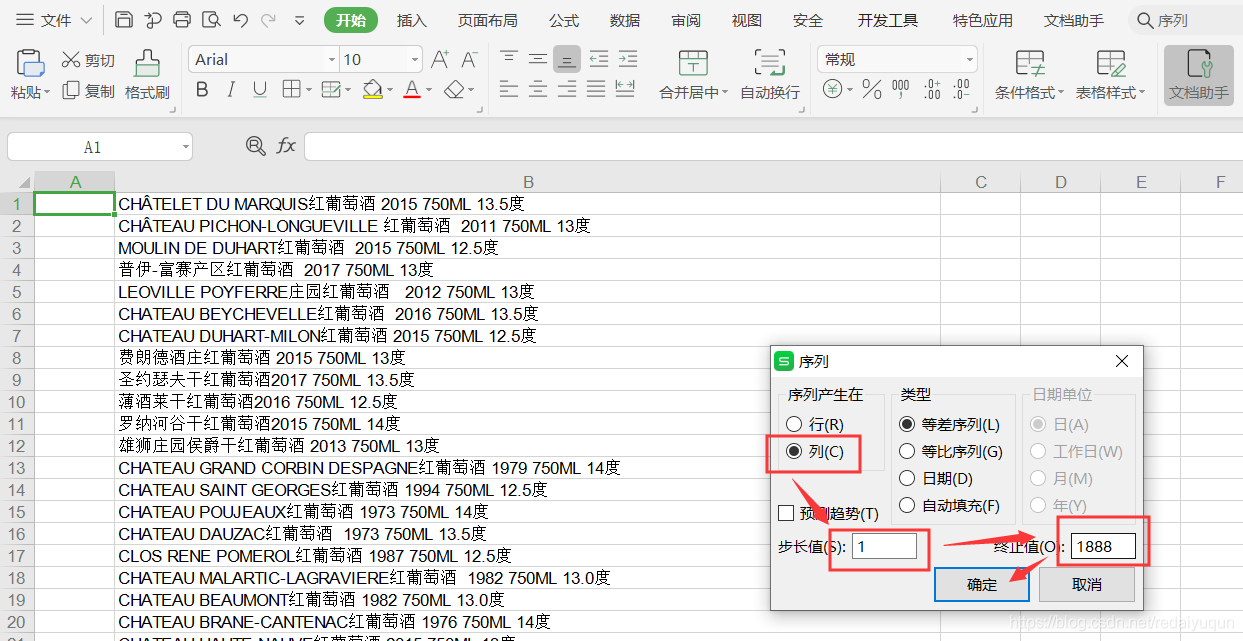Image resolution: width=1243 pixels, height=641 pixels.
Task: Switch to 页面布局 Page Layout tab
Action: click(x=488, y=20)
